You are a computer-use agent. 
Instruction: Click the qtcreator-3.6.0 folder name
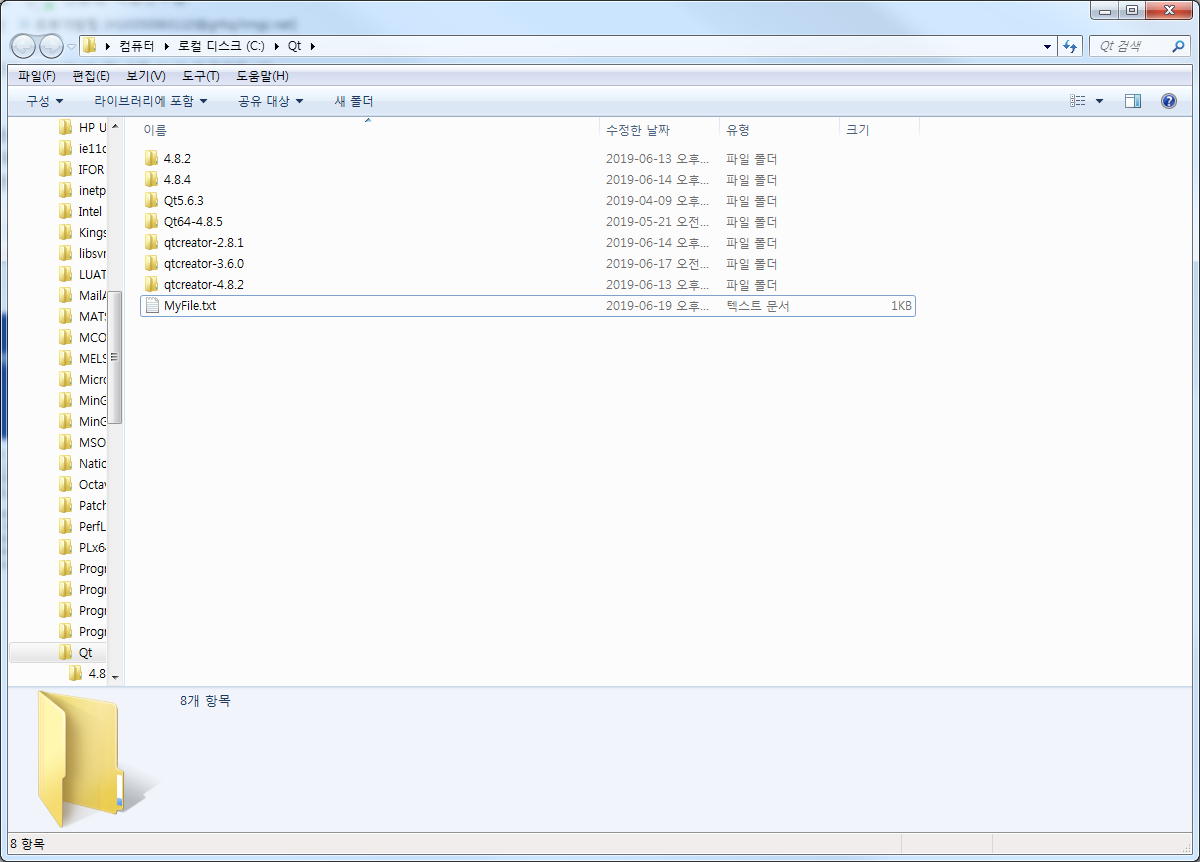pos(204,264)
